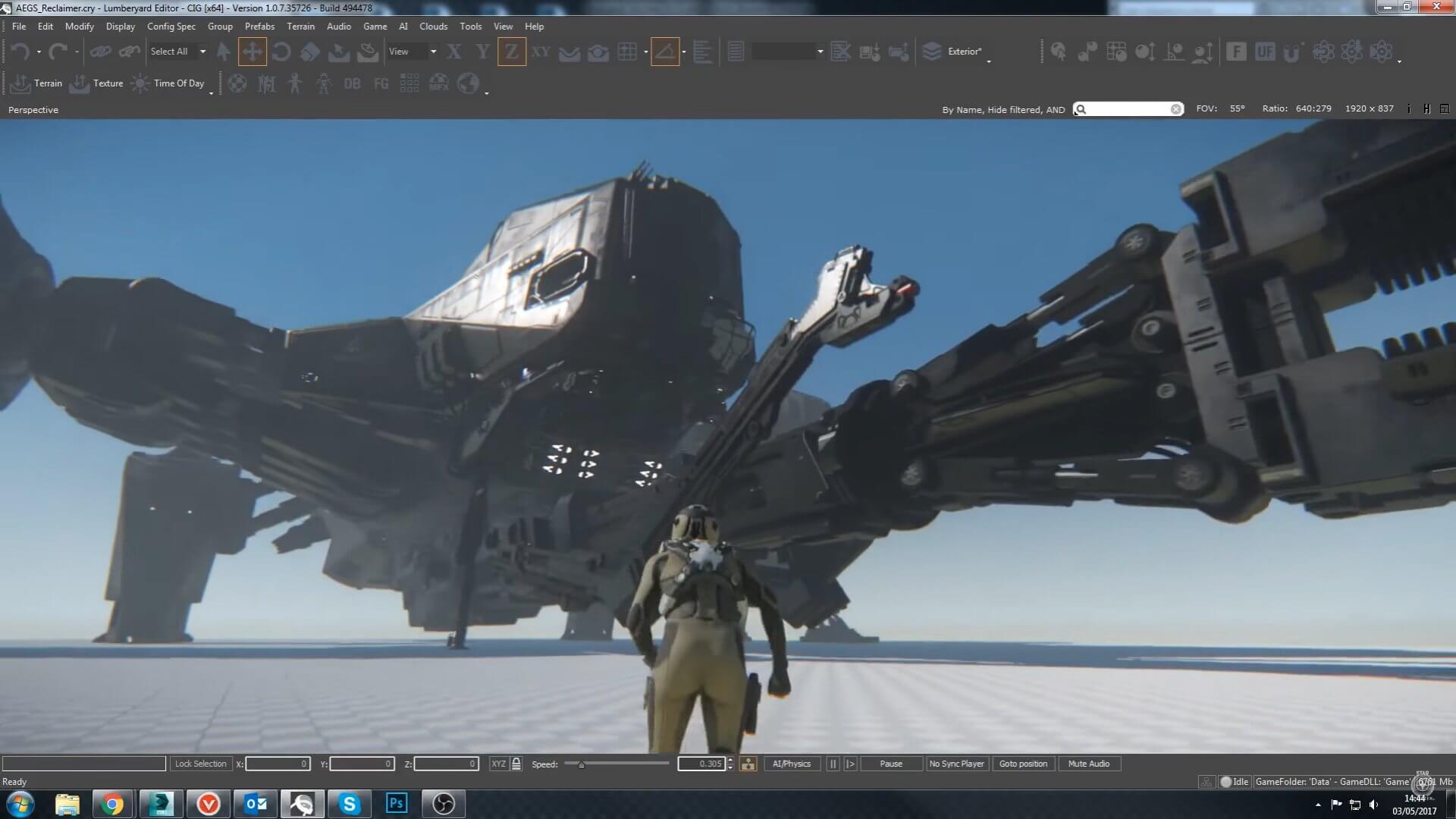The image size is (1456, 819).
Task: Constrain movement to Y axis
Action: [x=482, y=52]
